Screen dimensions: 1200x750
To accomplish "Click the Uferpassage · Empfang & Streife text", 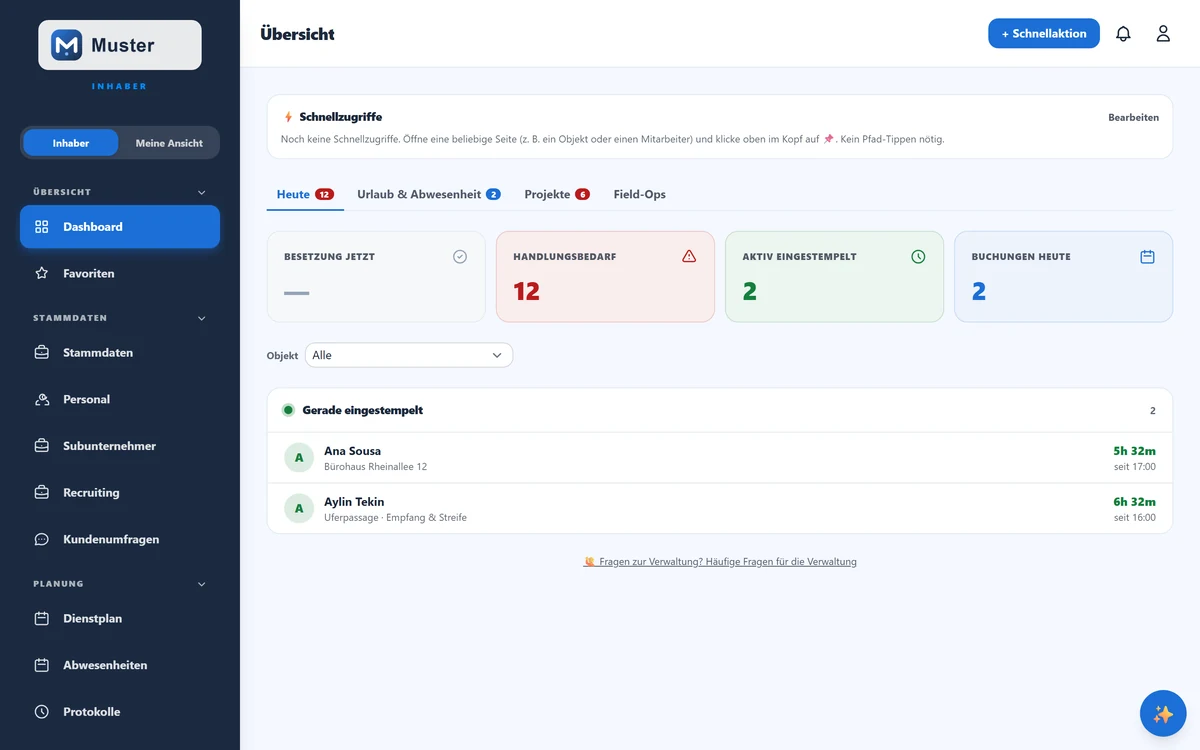I will (x=395, y=518).
